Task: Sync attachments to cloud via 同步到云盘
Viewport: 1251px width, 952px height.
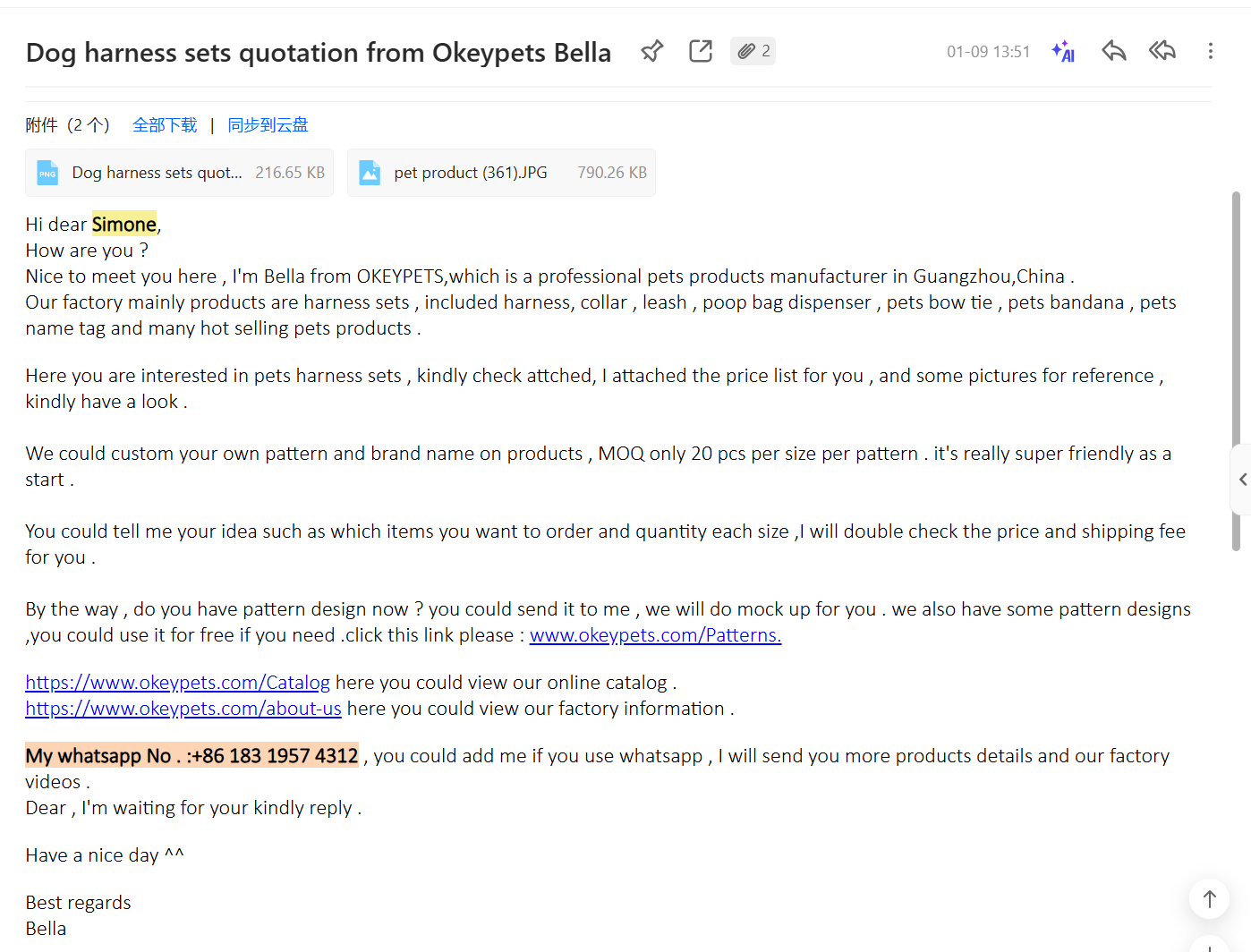Action: [268, 125]
